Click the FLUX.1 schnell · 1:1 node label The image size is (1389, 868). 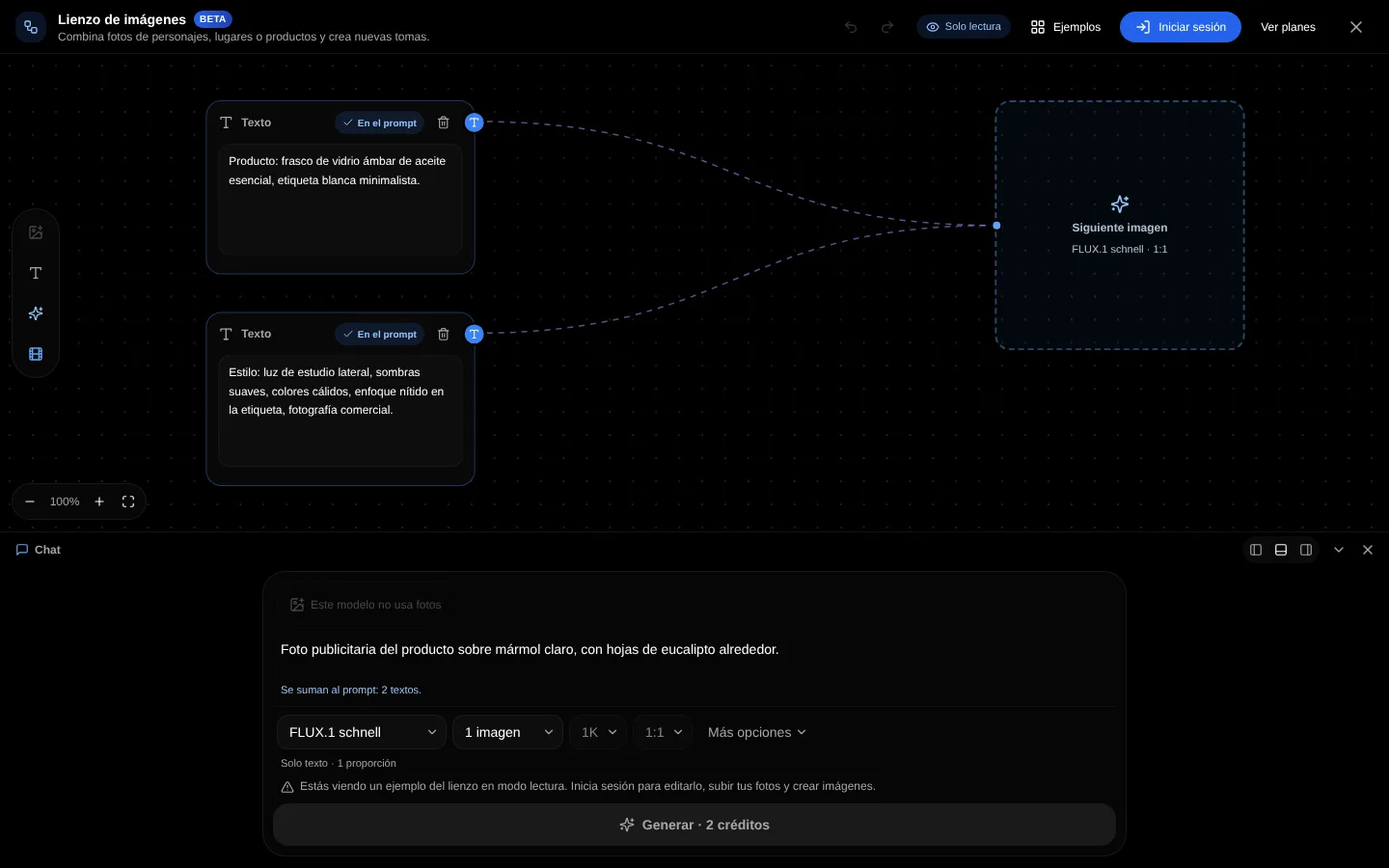pos(1120,249)
